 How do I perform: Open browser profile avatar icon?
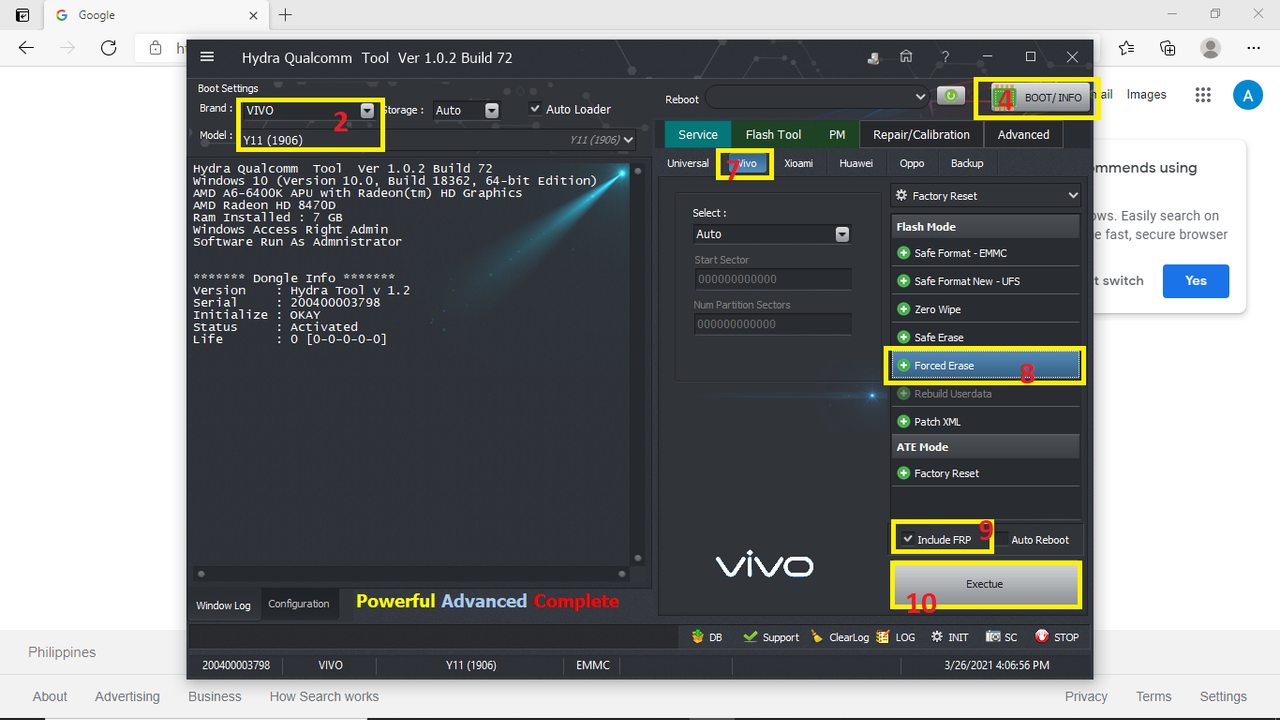(x=1211, y=48)
